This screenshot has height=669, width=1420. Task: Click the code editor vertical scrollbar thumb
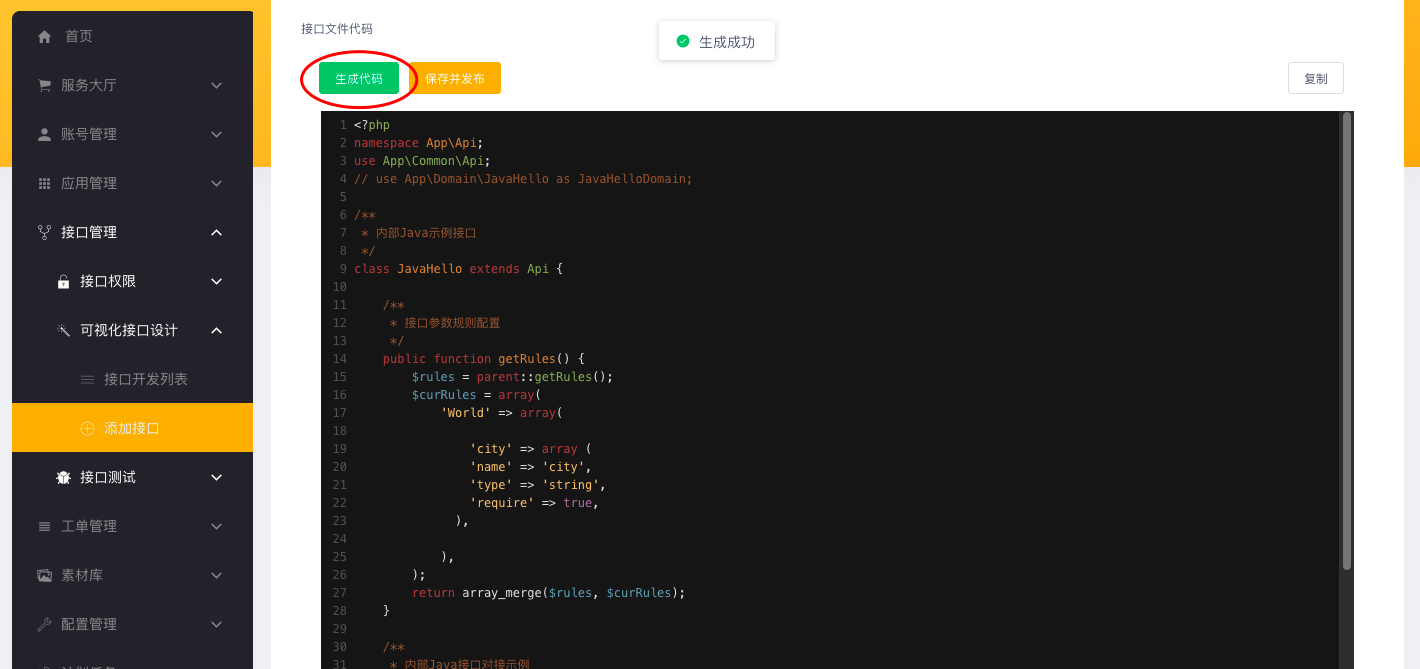1347,340
